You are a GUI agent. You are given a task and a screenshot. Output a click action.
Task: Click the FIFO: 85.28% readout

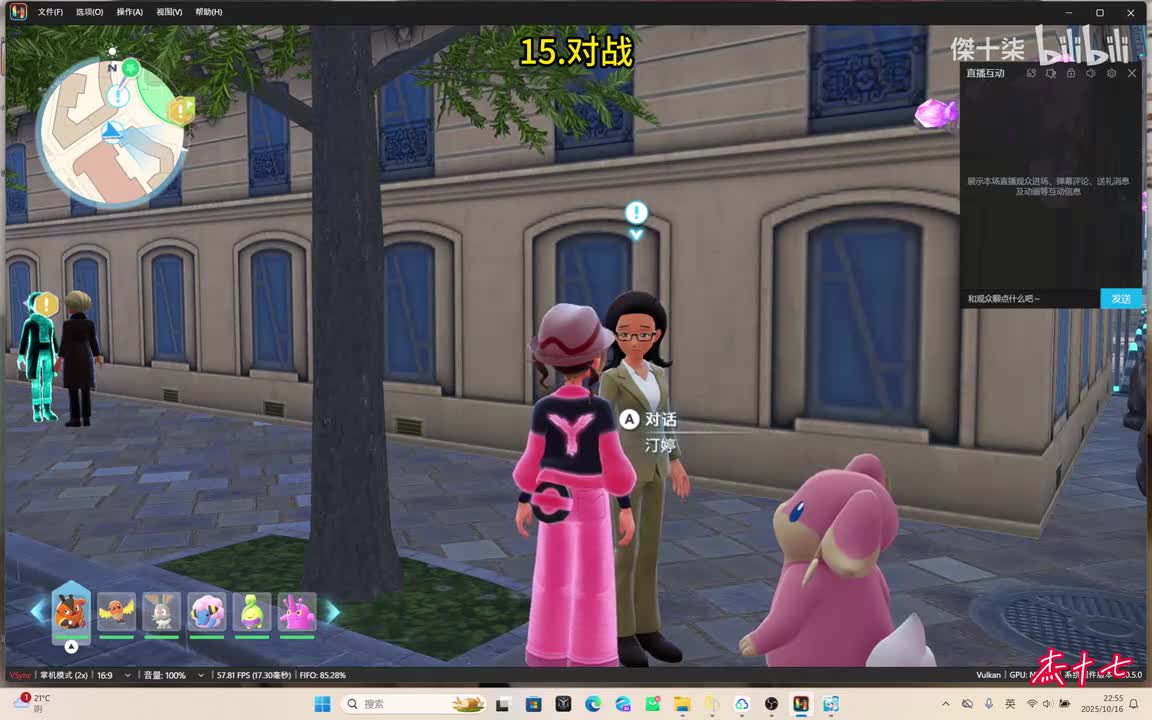(323, 675)
